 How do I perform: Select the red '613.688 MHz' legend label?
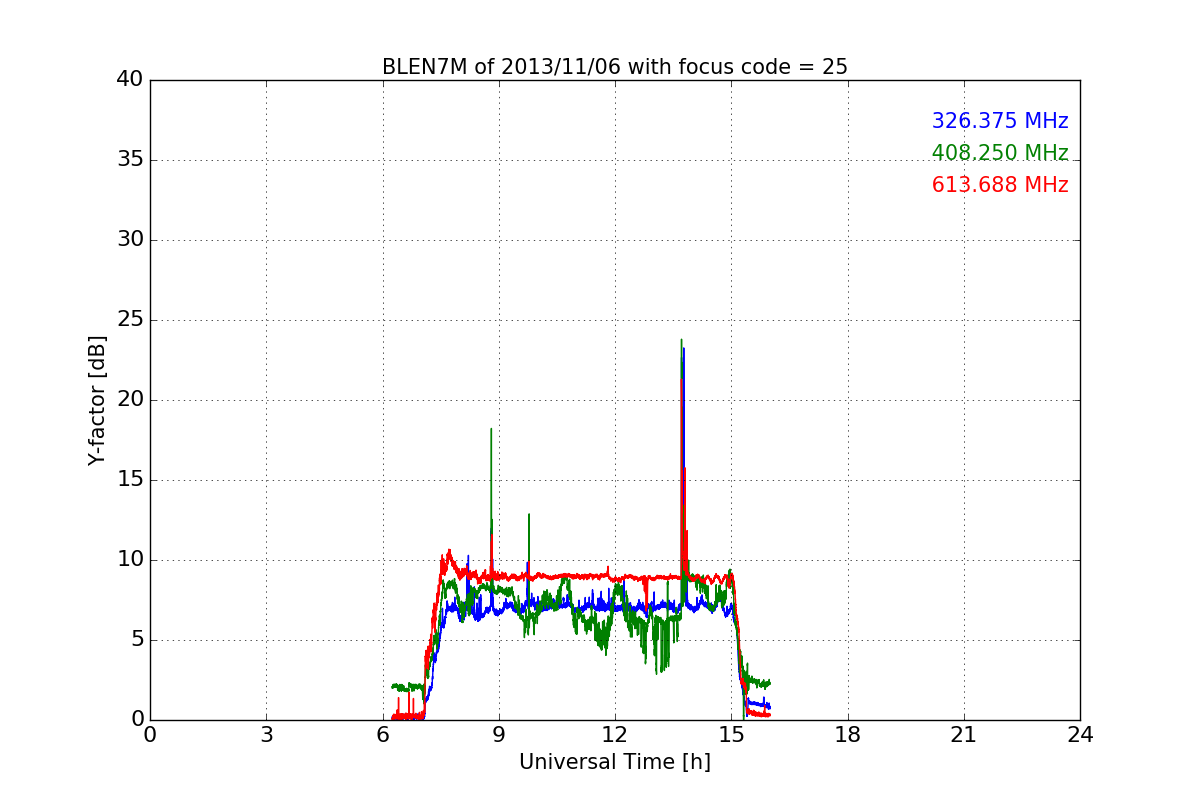[x=1000, y=185]
